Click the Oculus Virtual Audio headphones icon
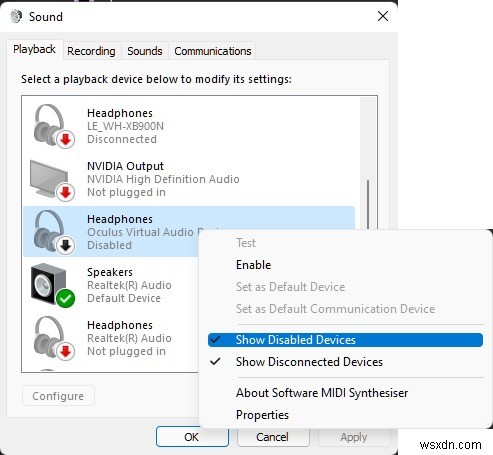Image resolution: width=493 pixels, height=455 pixels. (53, 232)
